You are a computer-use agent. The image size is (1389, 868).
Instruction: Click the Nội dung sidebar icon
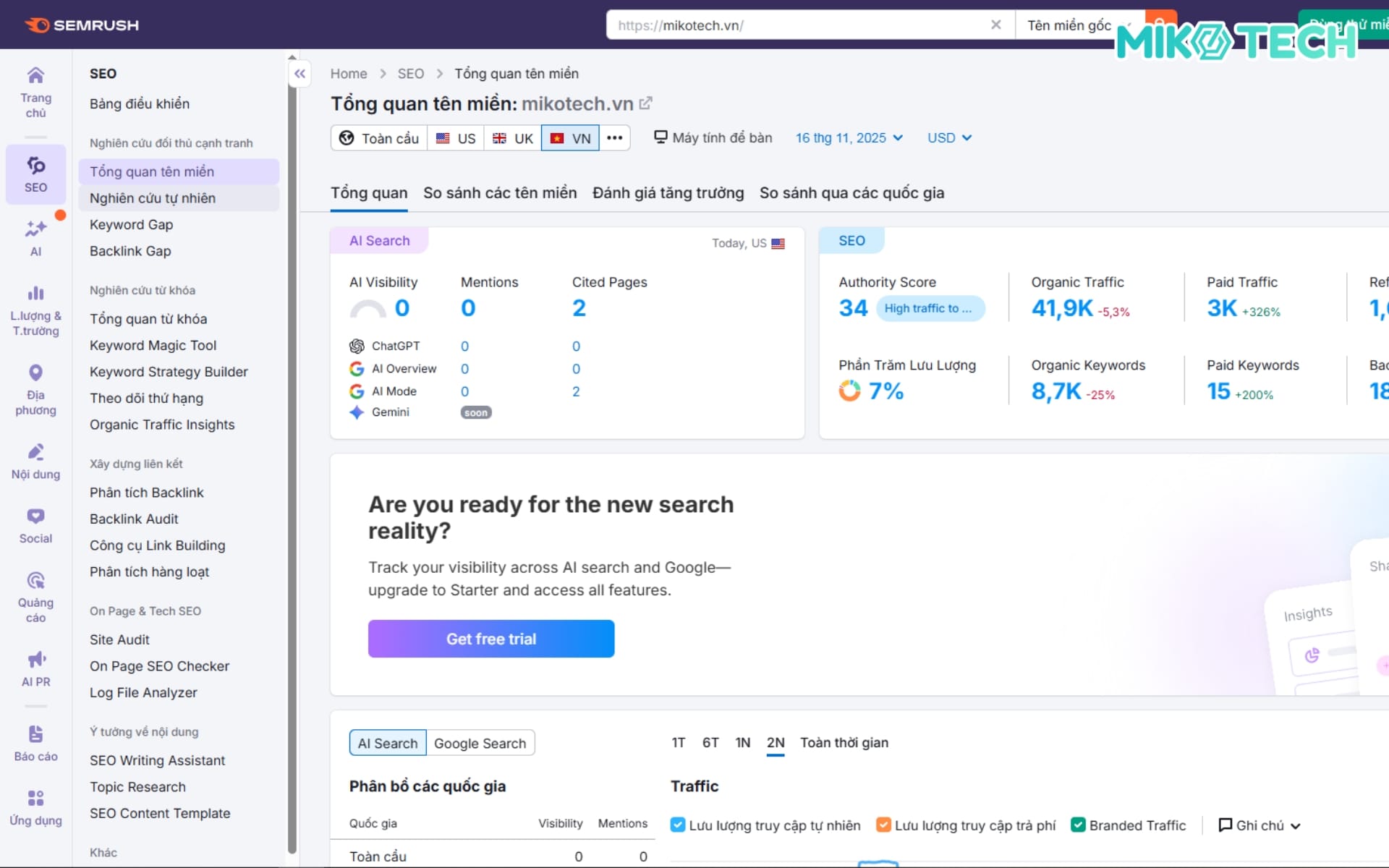point(35,460)
